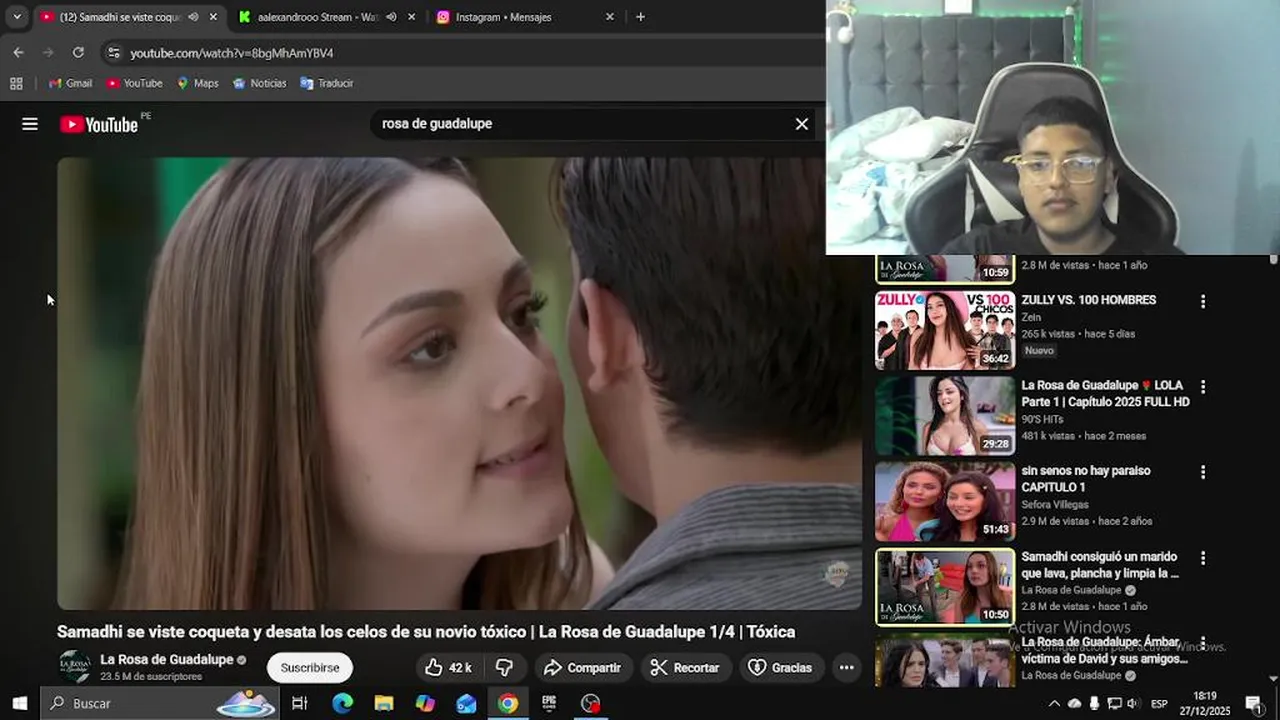Open ZULLY VS. 100 HOMBRES thumbnail
The height and width of the screenshot is (720, 1280).
tap(945, 330)
